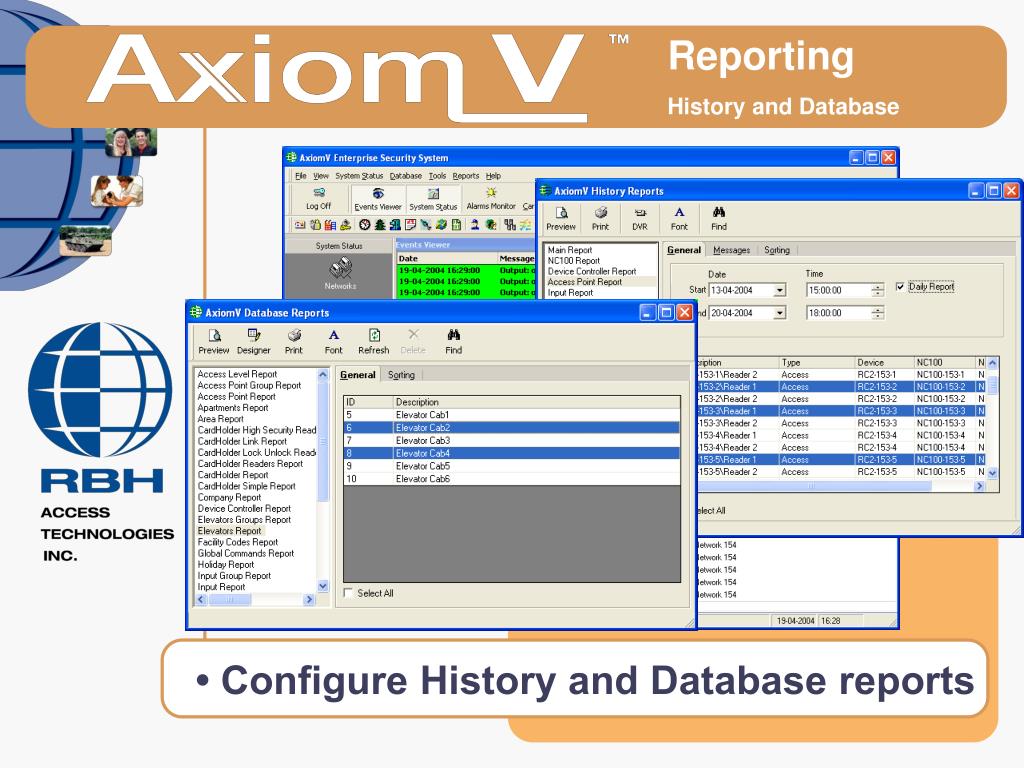
Task: Select Main Report in History Reports list
Action: pyautogui.click(x=569, y=250)
